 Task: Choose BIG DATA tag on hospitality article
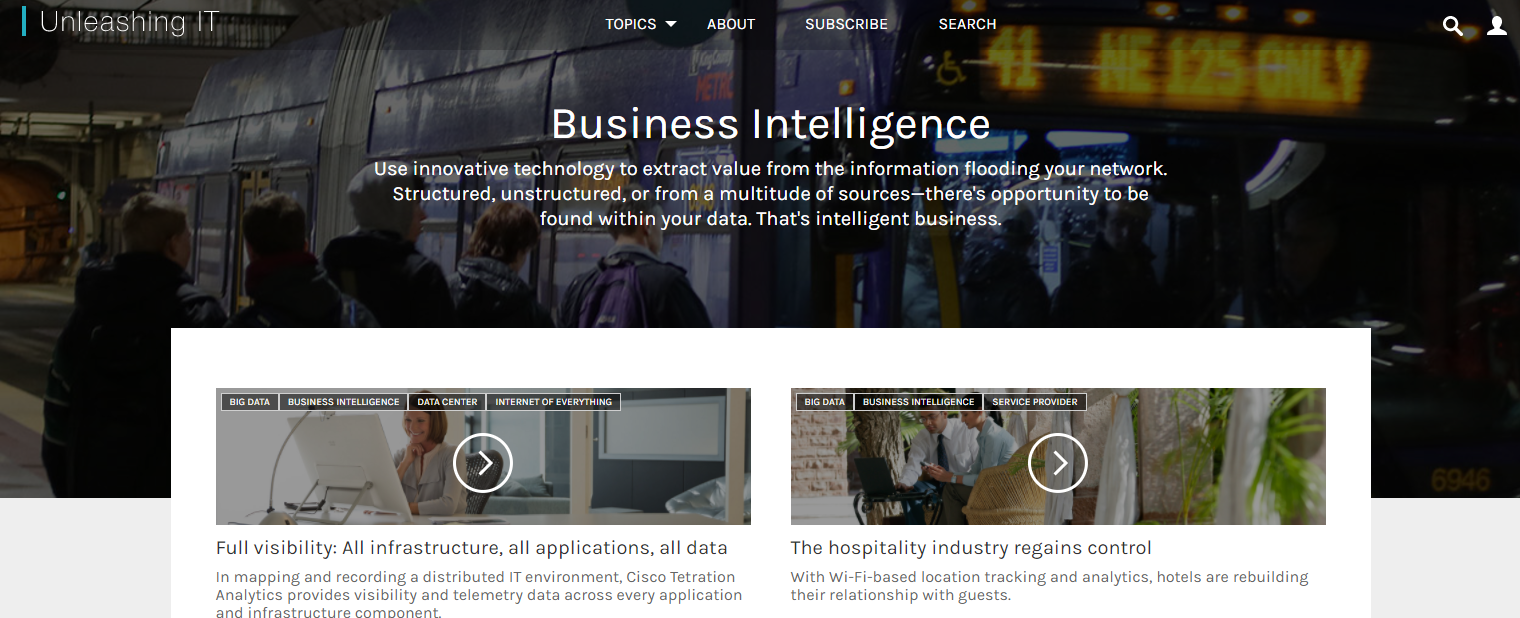pos(825,402)
